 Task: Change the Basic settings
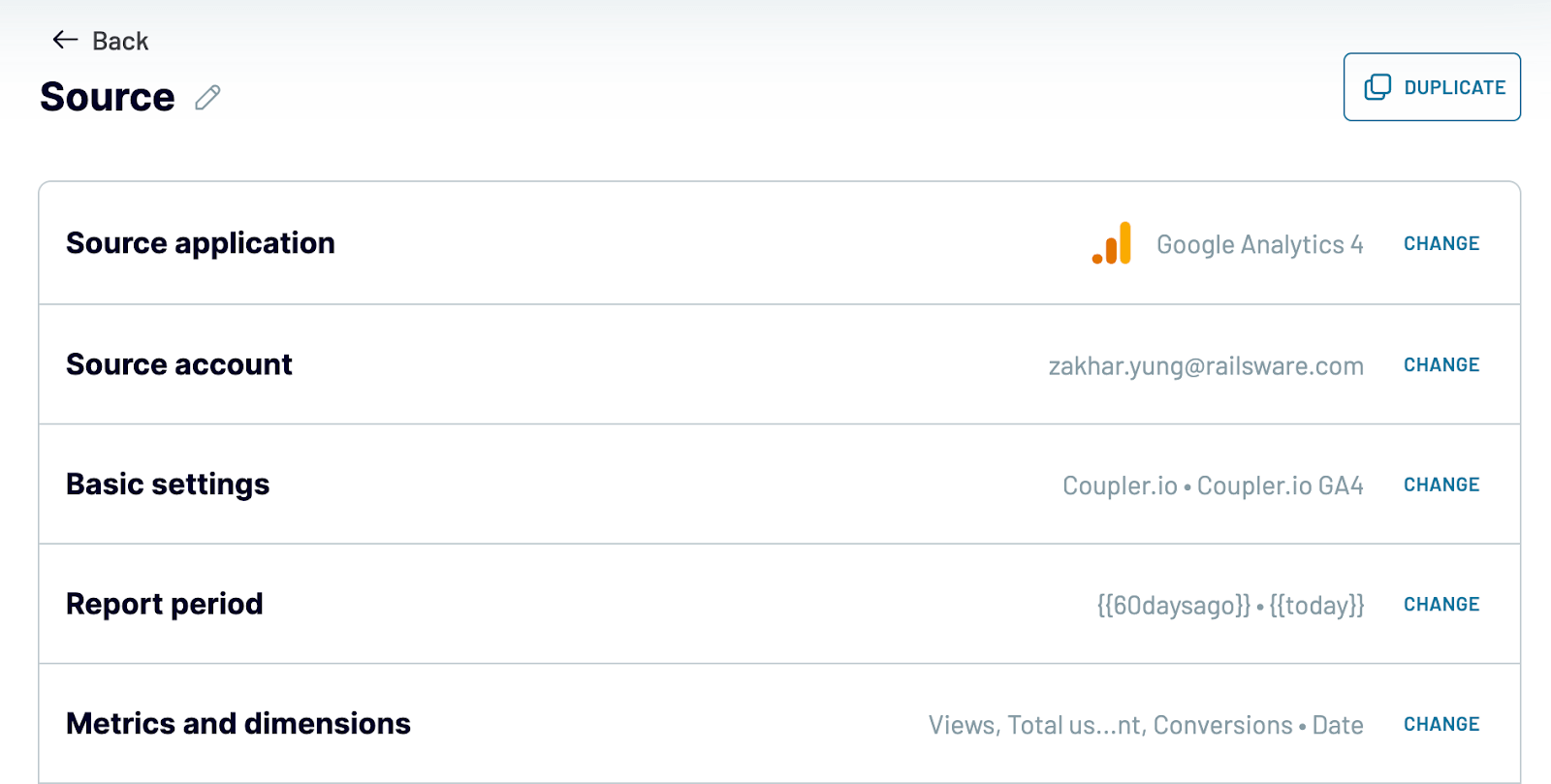pos(1441,485)
